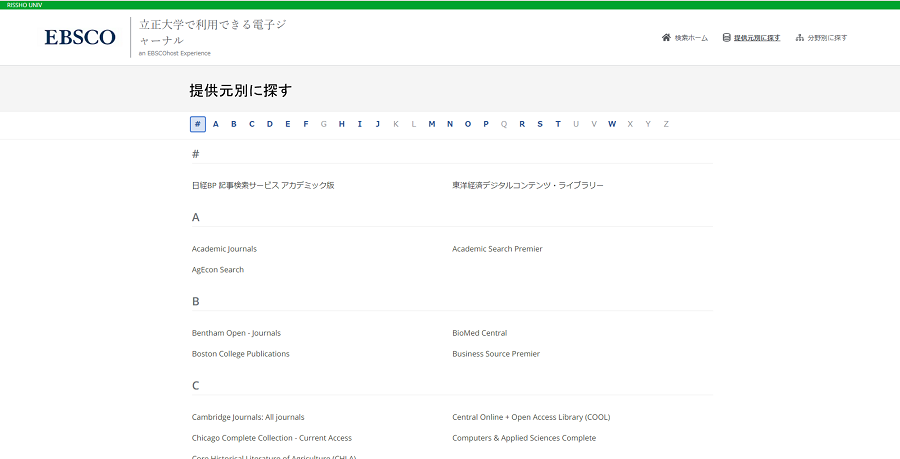
Task: Open Central Online + Open Access Library (COOL)
Action: pyautogui.click(x=531, y=417)
